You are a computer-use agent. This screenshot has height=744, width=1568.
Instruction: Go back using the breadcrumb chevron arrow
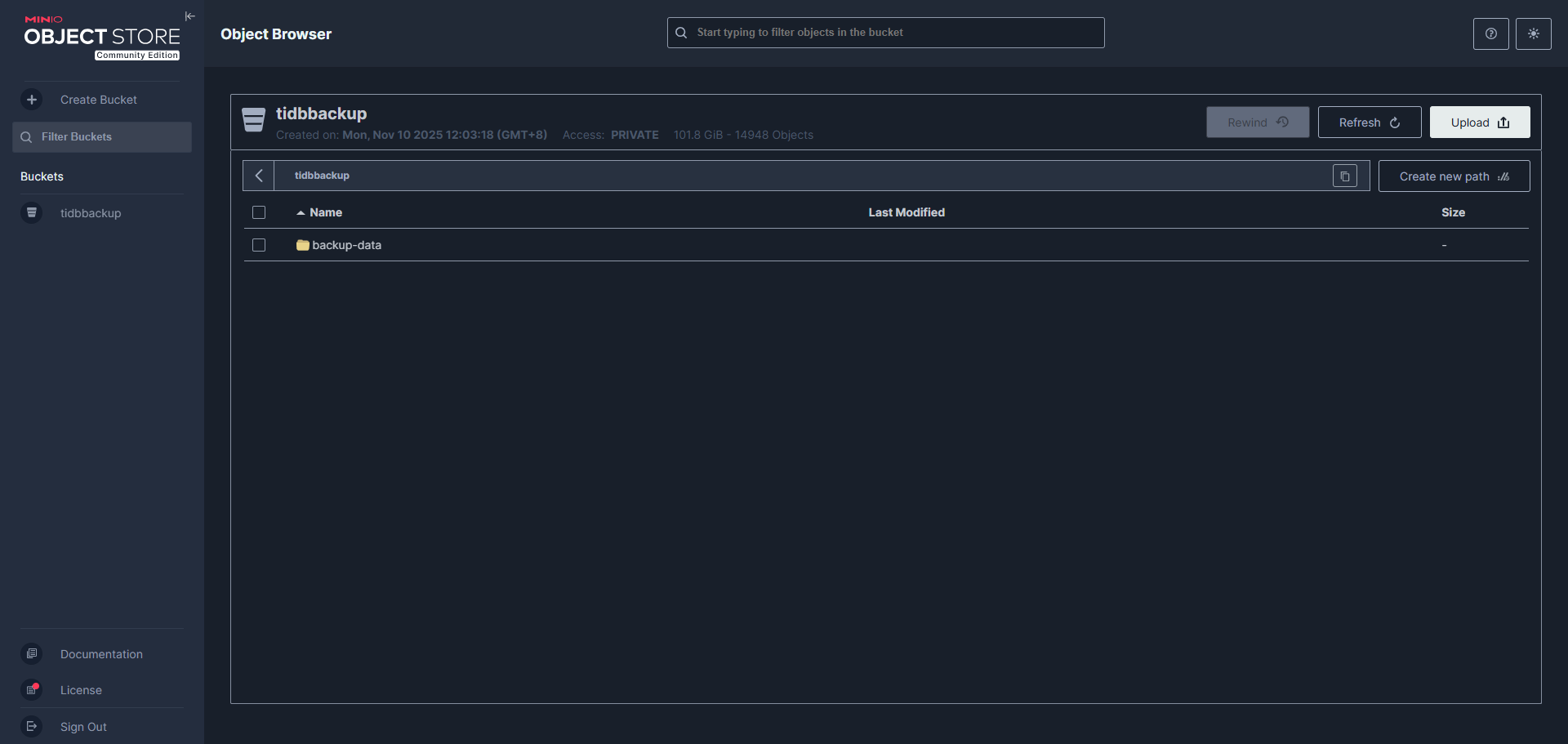[259, 176]
